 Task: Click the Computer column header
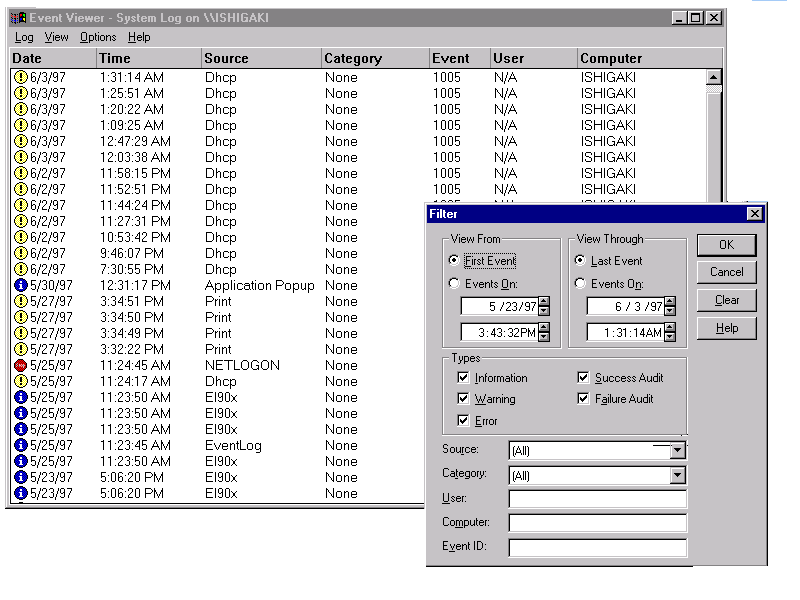650,58
